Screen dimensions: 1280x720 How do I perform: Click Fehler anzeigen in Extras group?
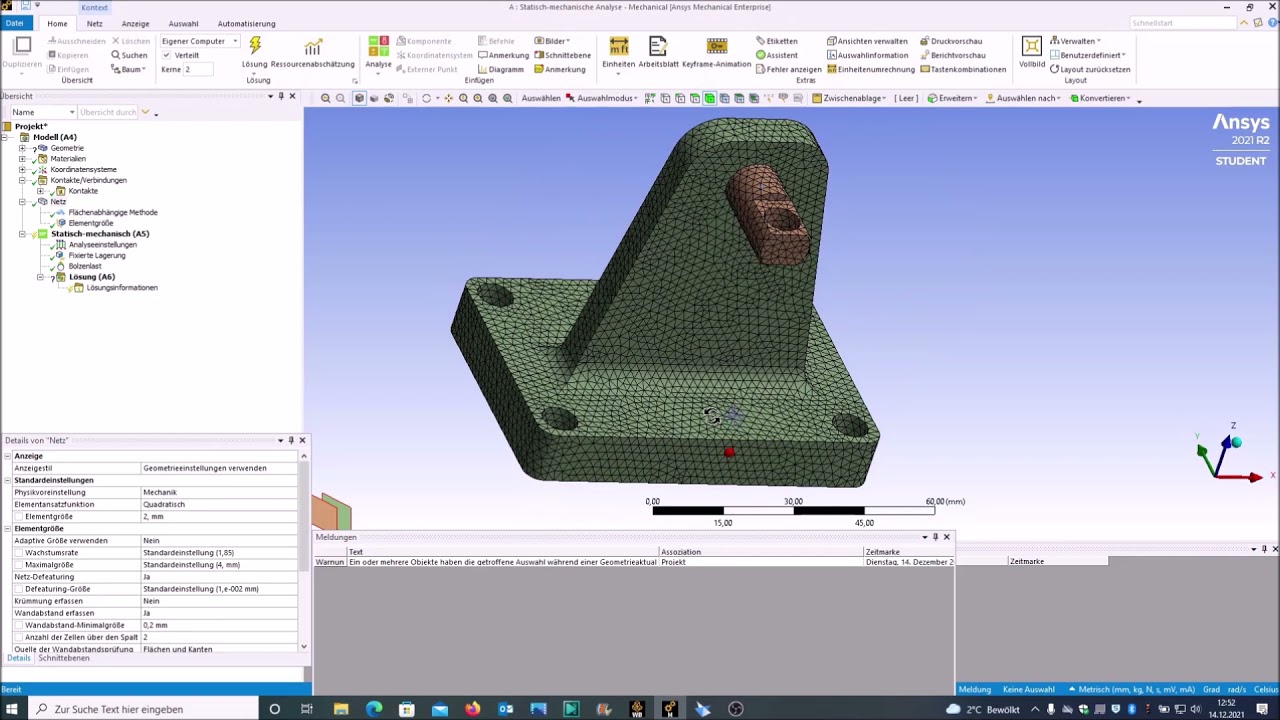[788, 69]
